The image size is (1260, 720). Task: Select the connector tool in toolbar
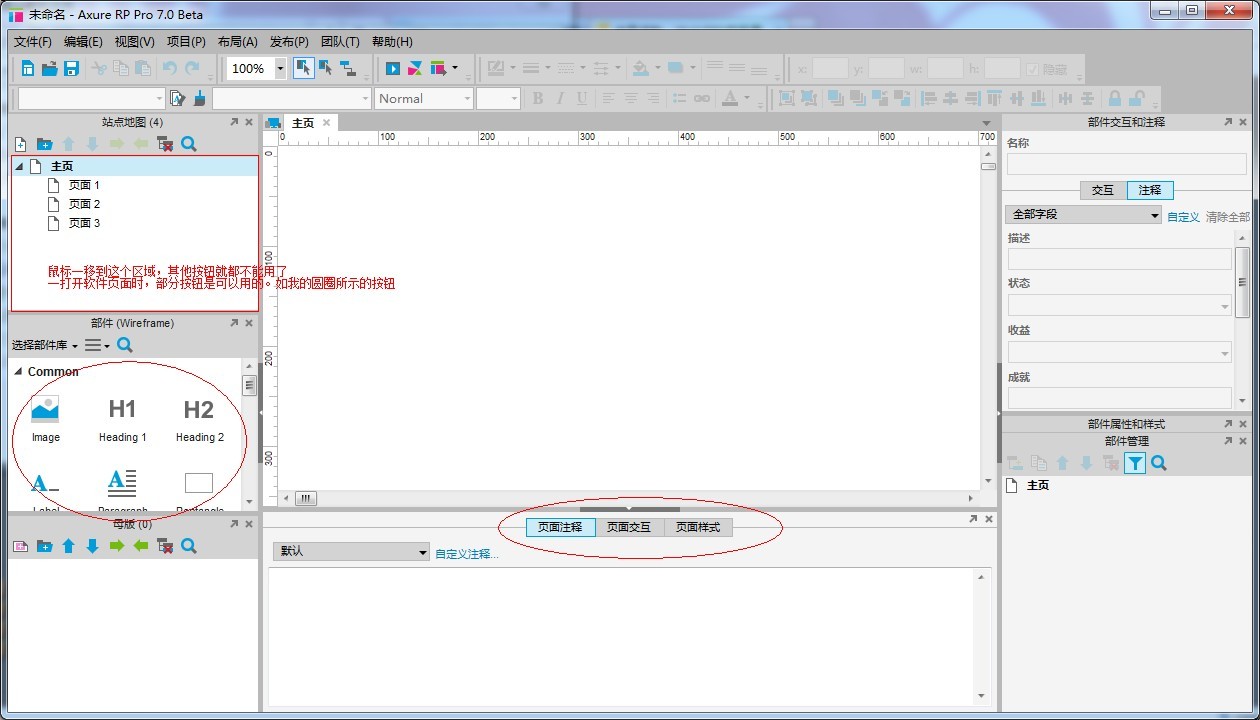pyautogui.click(x=348, y=69)
